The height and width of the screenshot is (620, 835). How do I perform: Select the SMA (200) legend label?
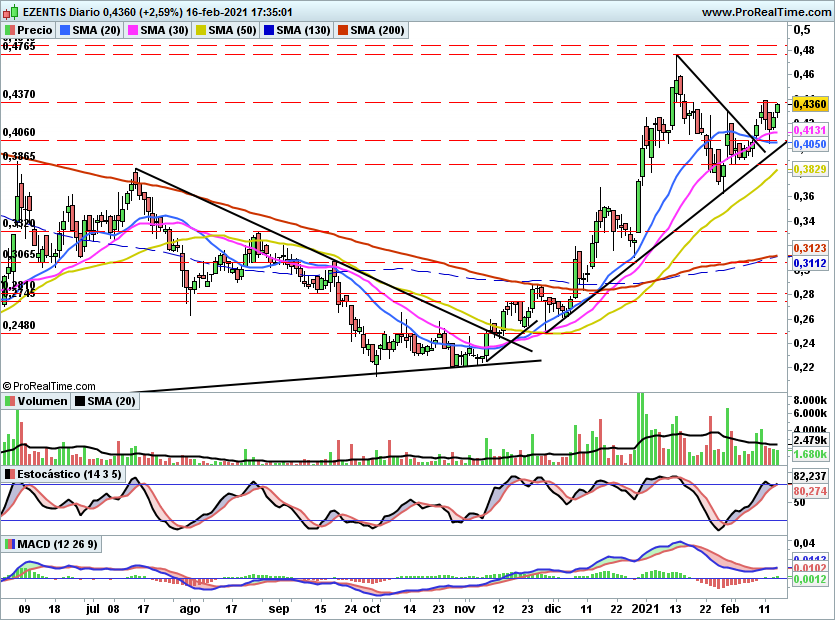click(377, 31)
